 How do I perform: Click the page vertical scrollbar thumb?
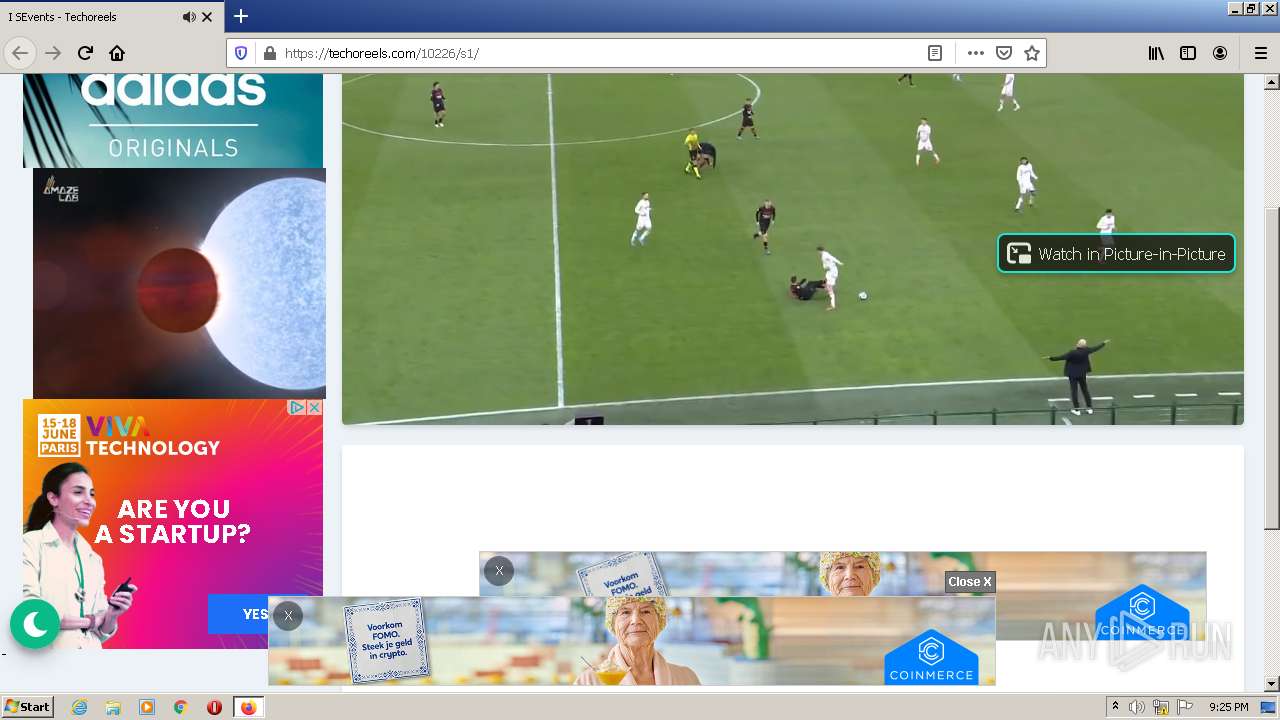1272,368
